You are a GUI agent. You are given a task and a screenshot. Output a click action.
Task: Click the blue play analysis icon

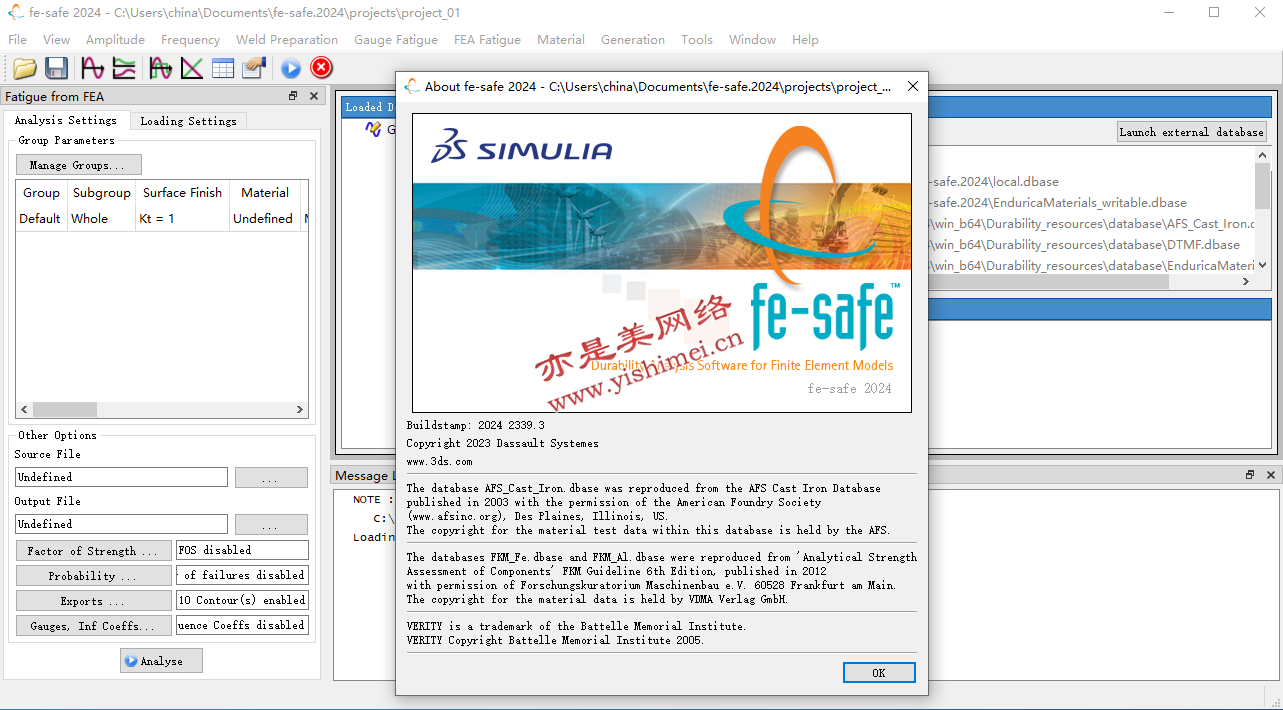(x=290, y=68)
